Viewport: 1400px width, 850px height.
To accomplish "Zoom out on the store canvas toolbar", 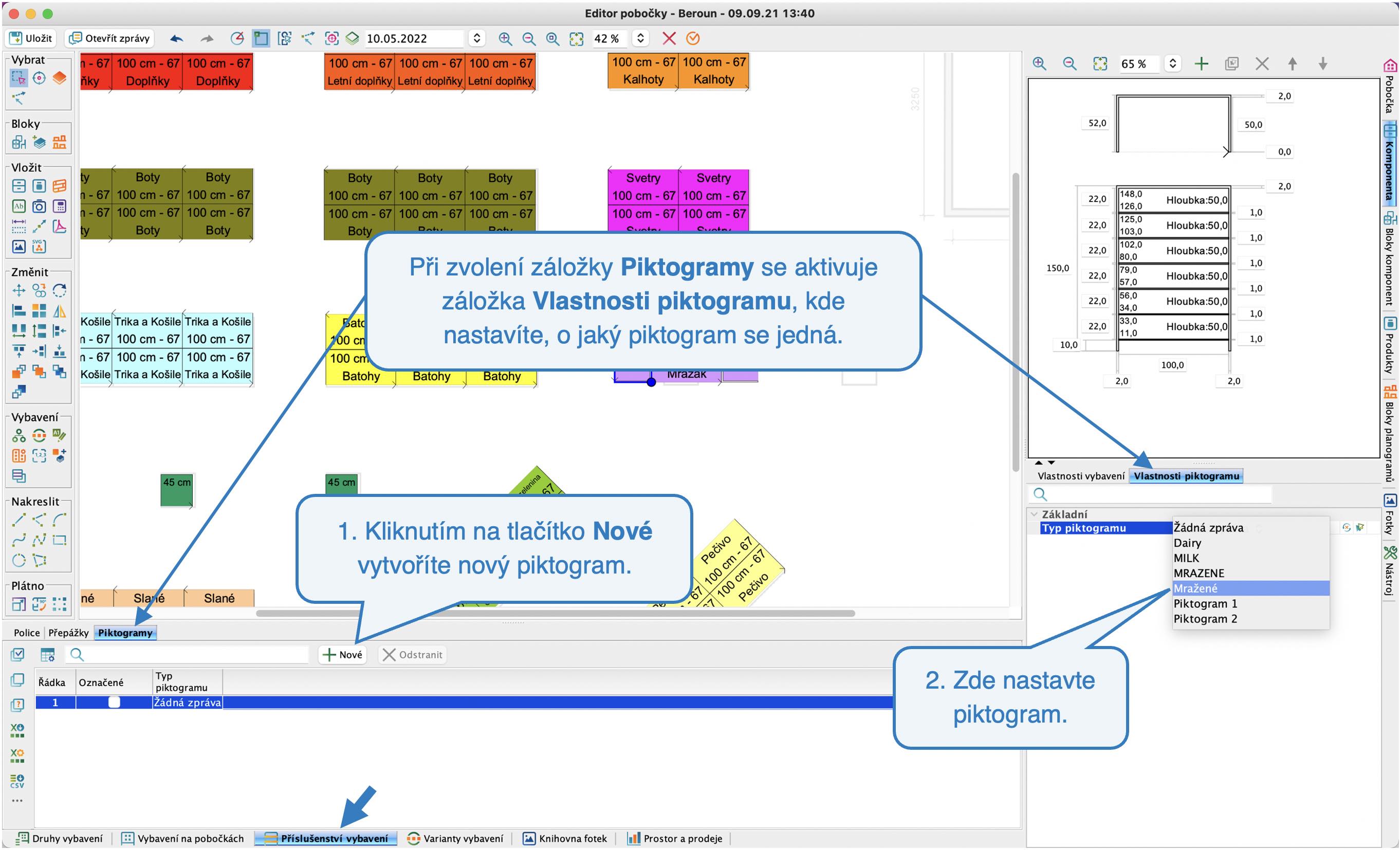I will (528, 38).
